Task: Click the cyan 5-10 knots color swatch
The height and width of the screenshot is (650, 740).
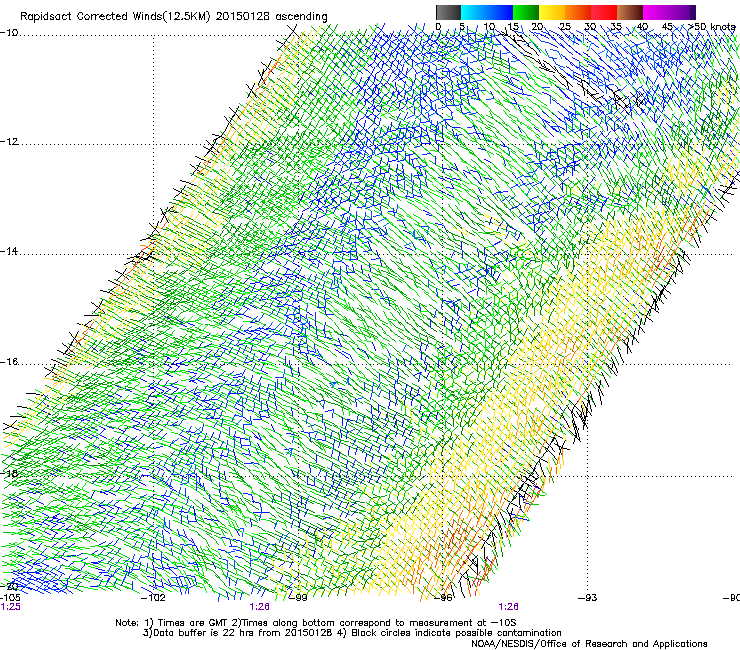Action: (x=474, y=12)
